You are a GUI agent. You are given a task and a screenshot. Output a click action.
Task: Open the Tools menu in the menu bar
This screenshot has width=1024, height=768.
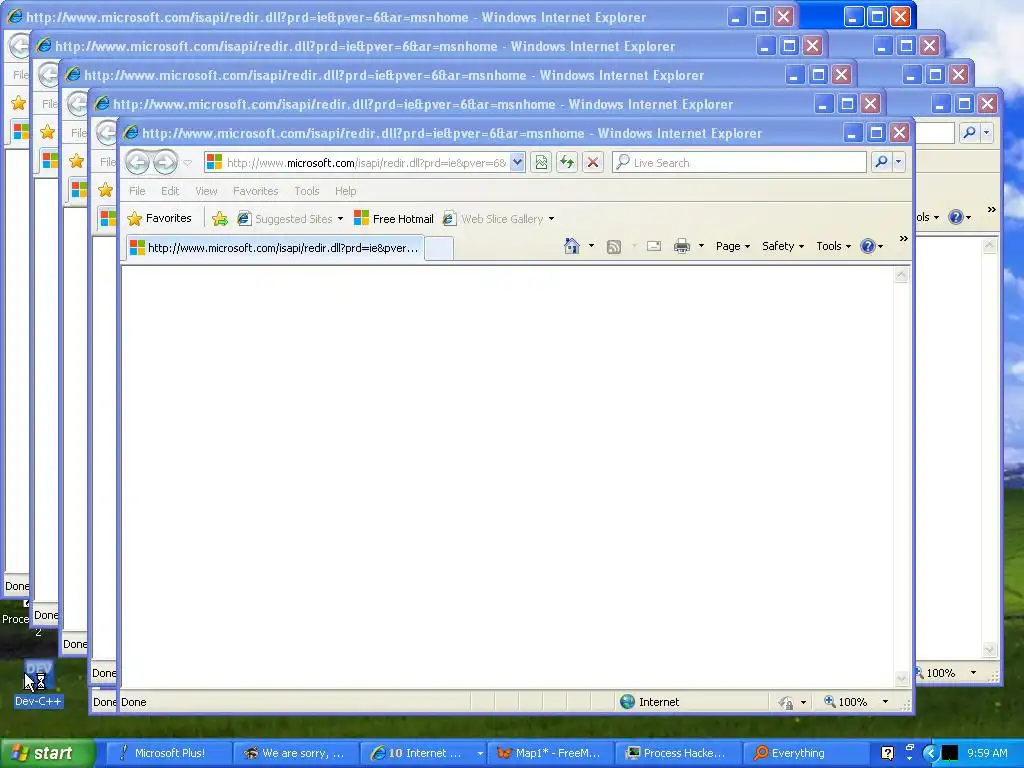coord(306,191)
